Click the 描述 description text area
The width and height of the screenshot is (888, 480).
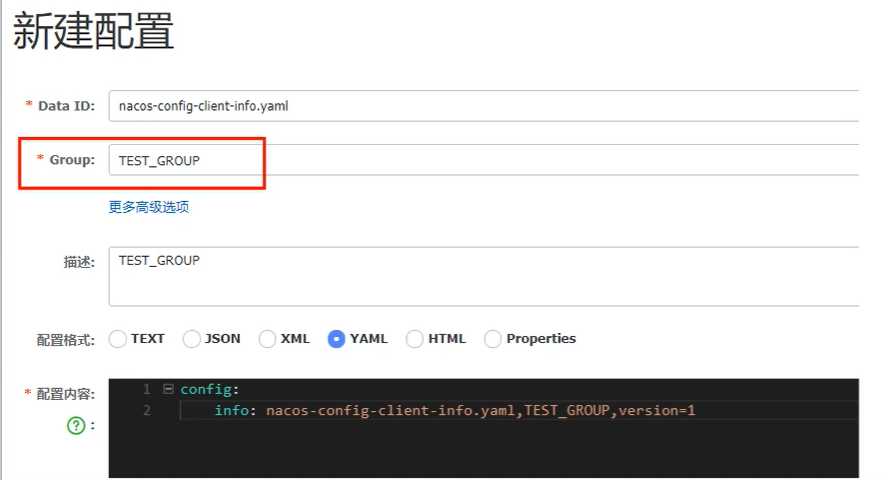click(484, 276)
